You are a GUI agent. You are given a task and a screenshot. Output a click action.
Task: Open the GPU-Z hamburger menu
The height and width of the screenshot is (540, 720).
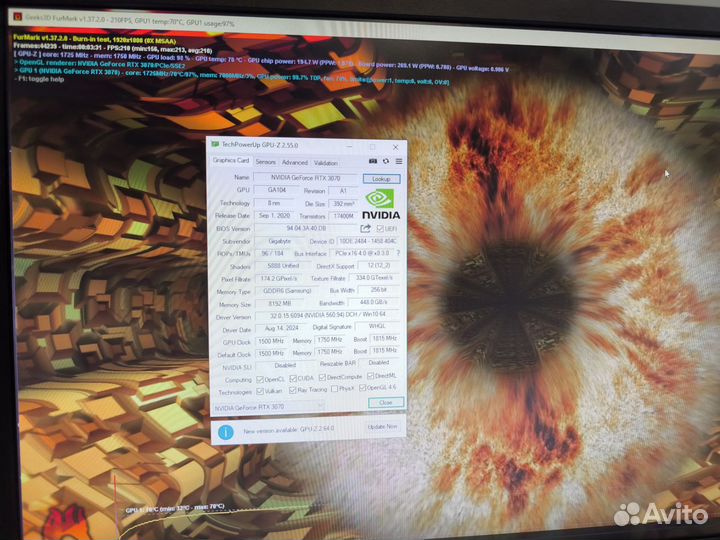399,161
